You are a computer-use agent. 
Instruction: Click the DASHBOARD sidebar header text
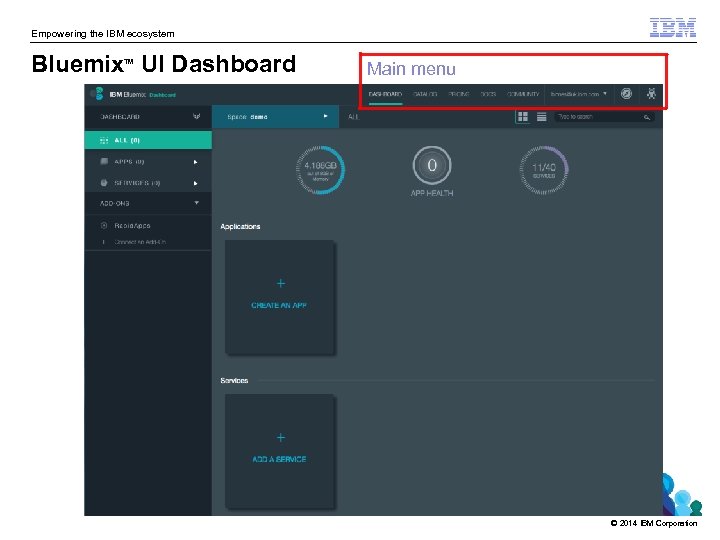120,117
